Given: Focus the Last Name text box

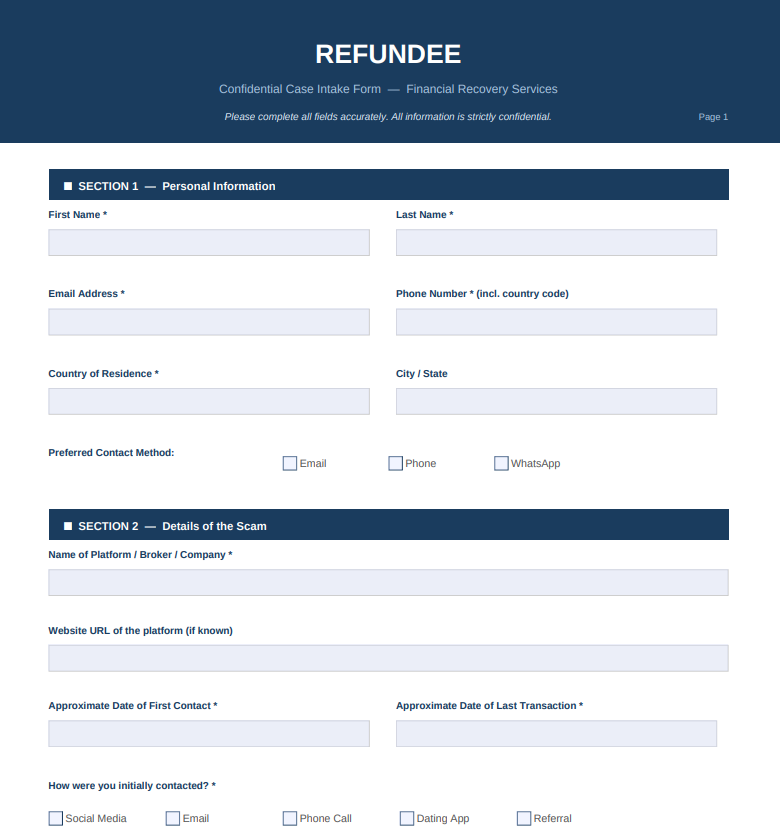Looking at the screenshot, I should click(556, 243).
